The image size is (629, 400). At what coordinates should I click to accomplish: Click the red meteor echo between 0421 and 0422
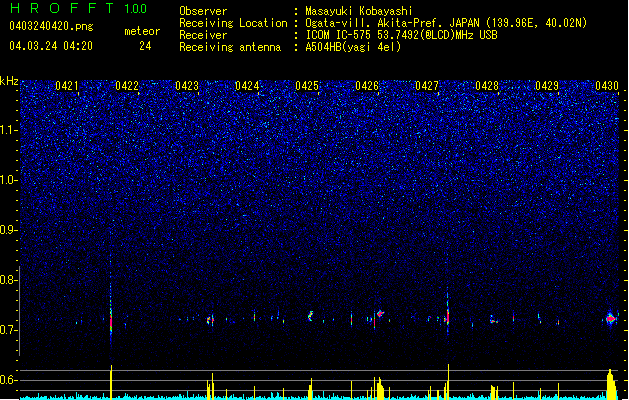coord(111,321)
